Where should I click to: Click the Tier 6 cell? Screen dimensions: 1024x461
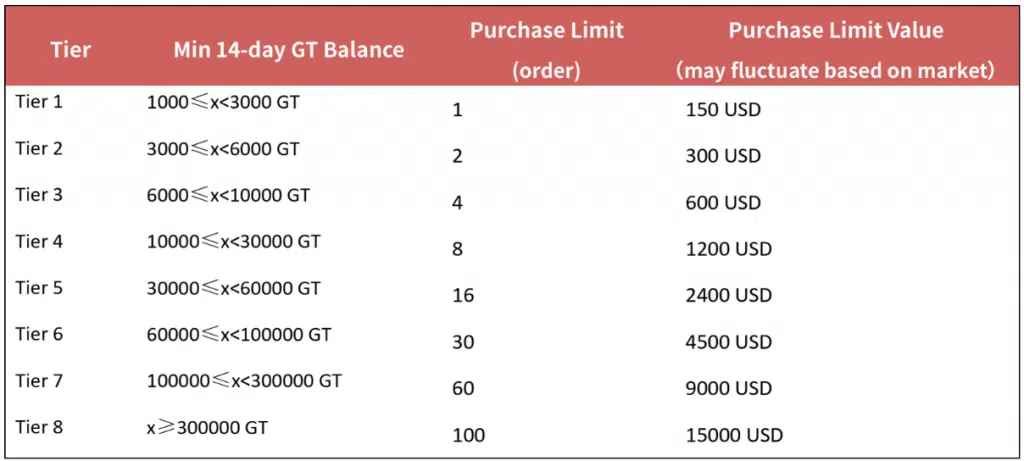tap(39, 334)
